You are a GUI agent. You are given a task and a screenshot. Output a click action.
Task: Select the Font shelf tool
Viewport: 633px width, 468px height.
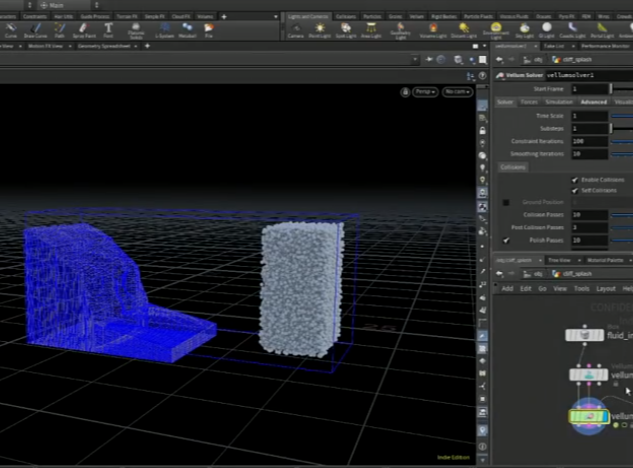[108, 30]
